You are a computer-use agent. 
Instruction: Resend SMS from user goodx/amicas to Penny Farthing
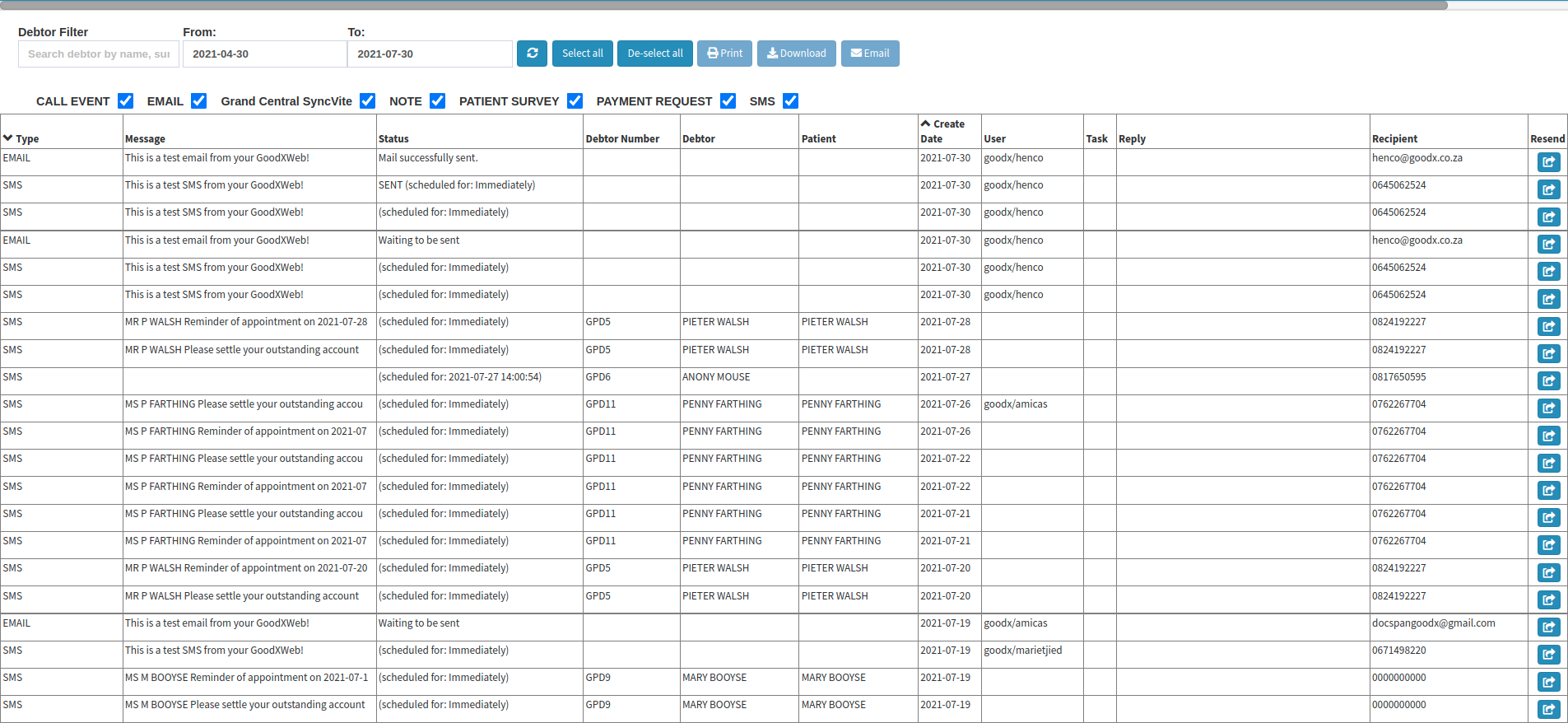click(1548, 408)
